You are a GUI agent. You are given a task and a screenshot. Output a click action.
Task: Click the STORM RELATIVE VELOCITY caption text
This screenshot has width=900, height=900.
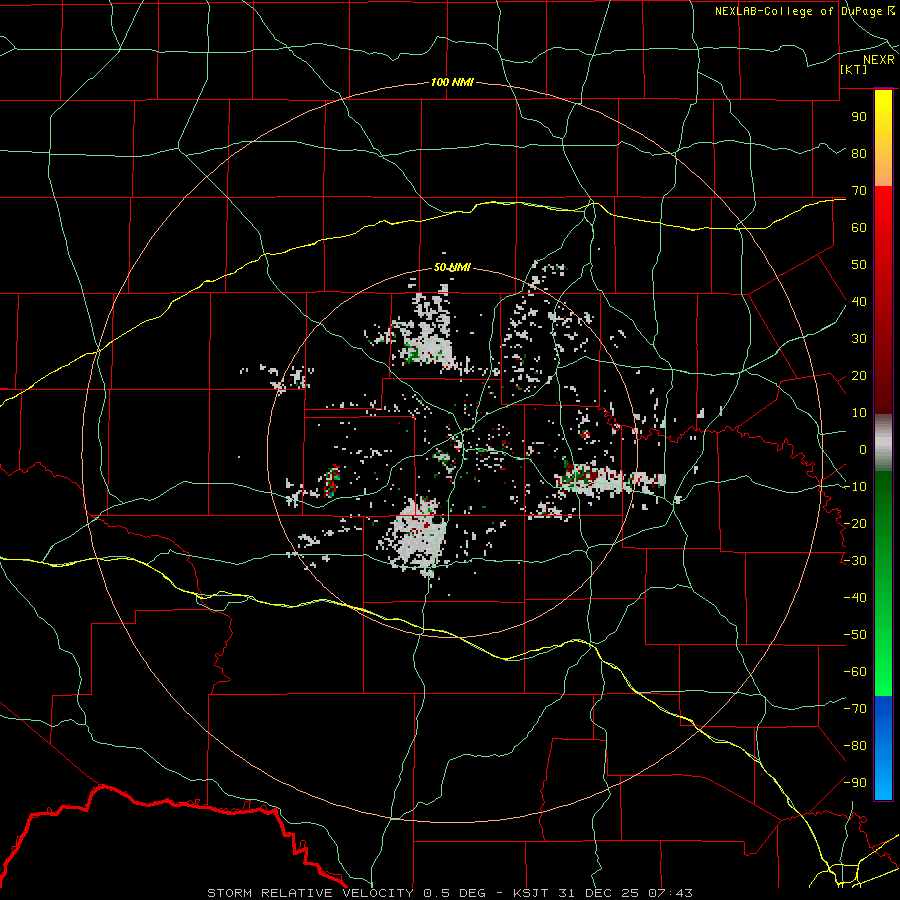(x=310, y=893)
